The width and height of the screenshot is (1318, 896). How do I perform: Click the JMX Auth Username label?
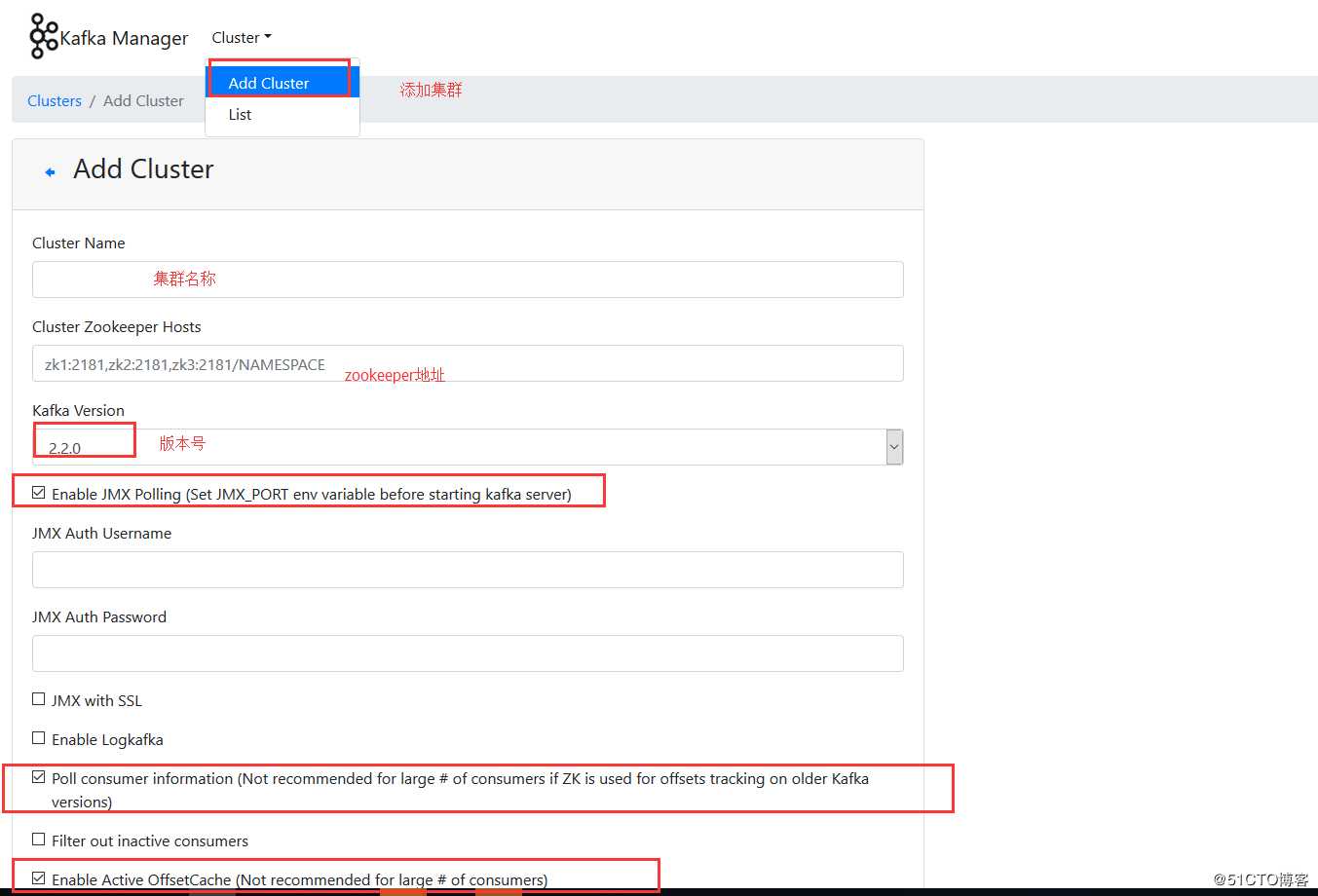click(x=101, y=533)
